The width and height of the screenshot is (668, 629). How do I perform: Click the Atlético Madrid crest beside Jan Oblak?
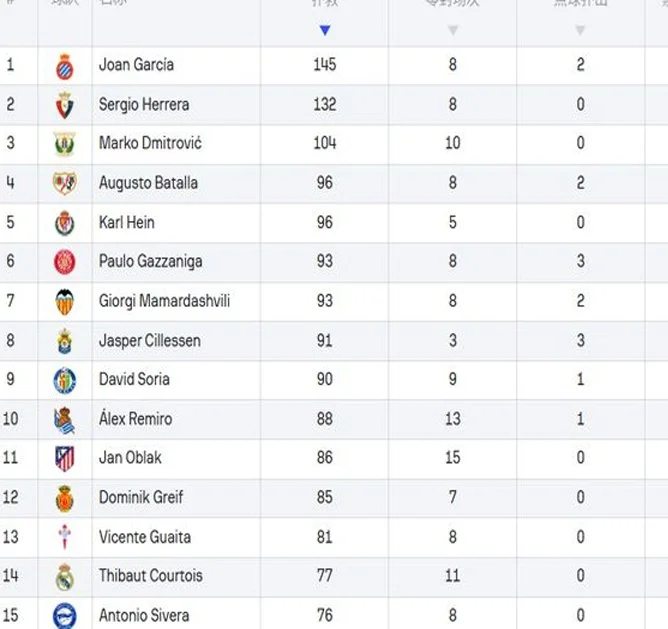(65, 459)
